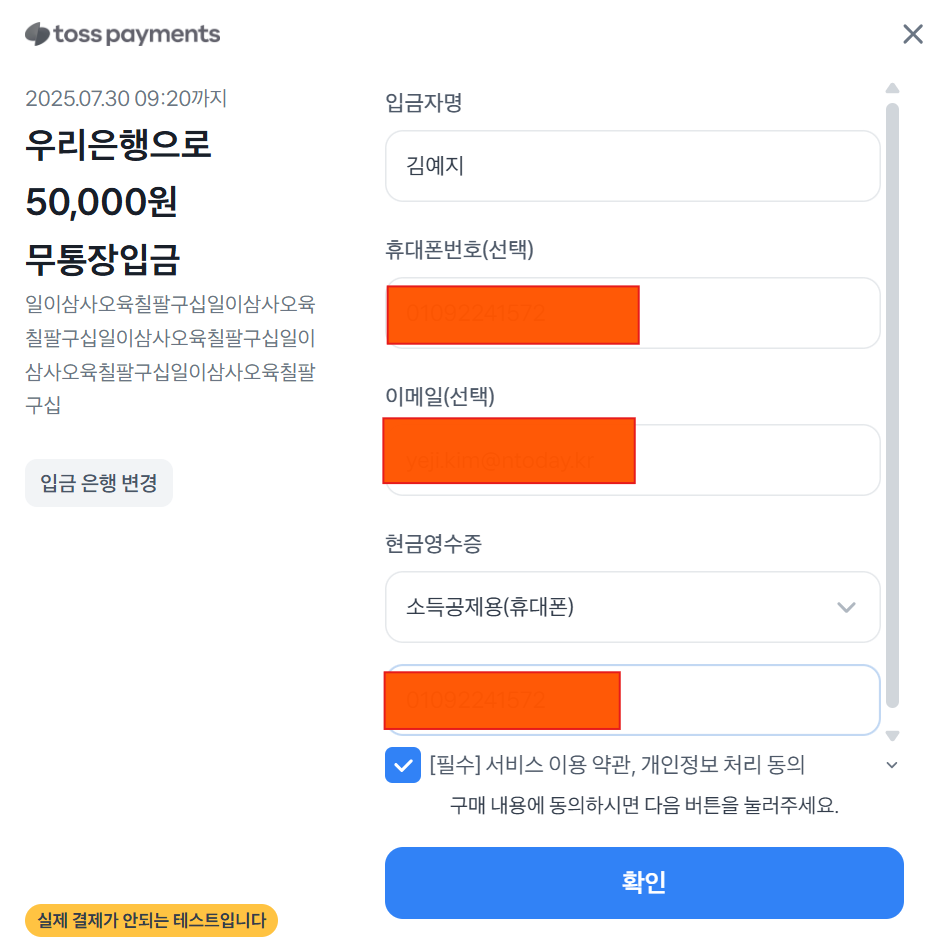Viewport: 926px width, 943px height.
Task: Focus the 입금자명 field containing 김예지
Action: click(x=633, y=166)
